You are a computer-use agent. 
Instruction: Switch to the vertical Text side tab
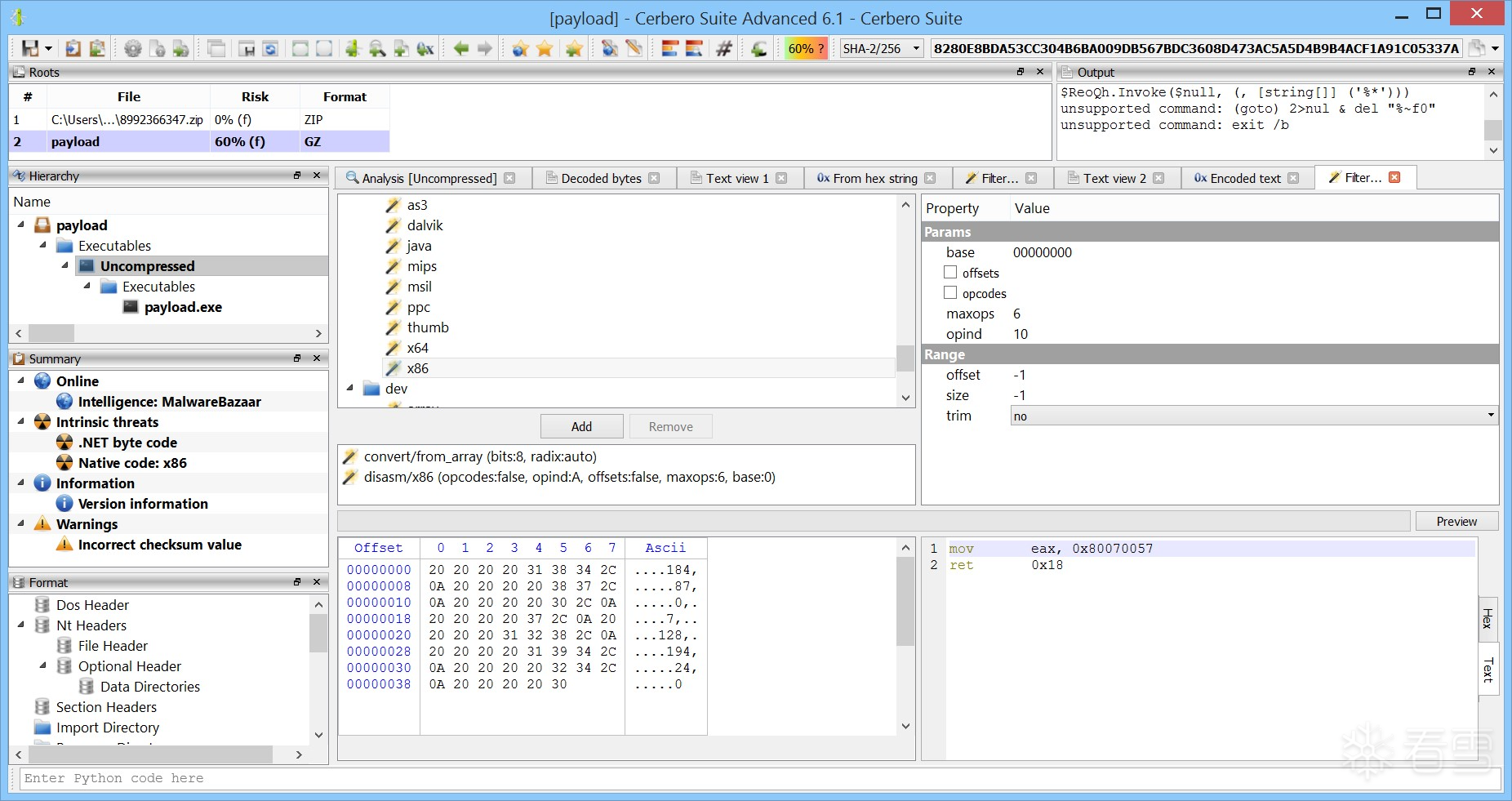click(x=1488, y=670)
